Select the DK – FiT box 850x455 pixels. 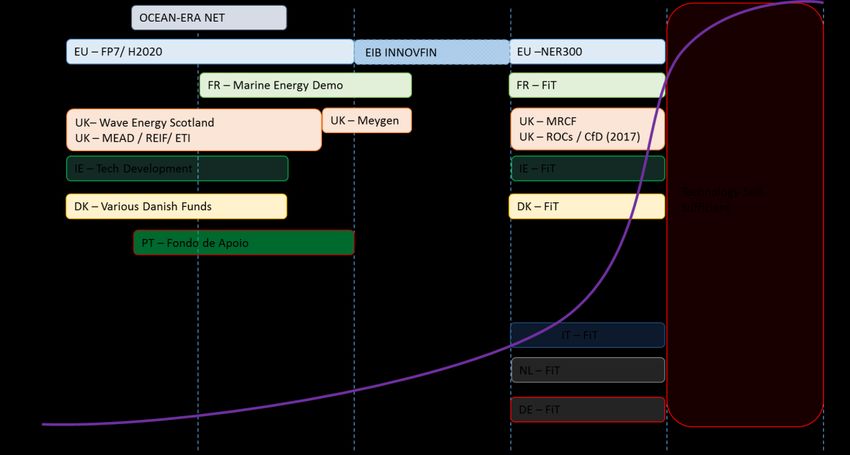click(587, 206)
